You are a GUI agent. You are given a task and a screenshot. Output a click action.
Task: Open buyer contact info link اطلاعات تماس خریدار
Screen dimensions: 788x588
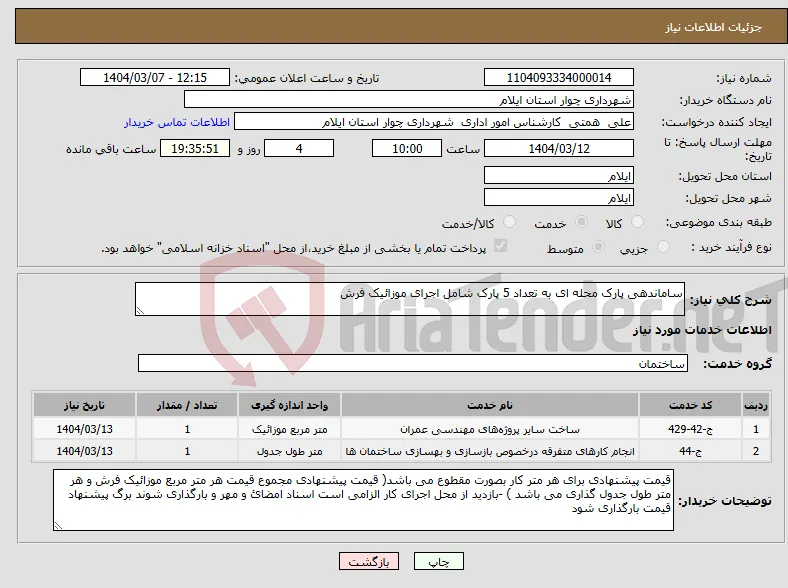[177, 122]
